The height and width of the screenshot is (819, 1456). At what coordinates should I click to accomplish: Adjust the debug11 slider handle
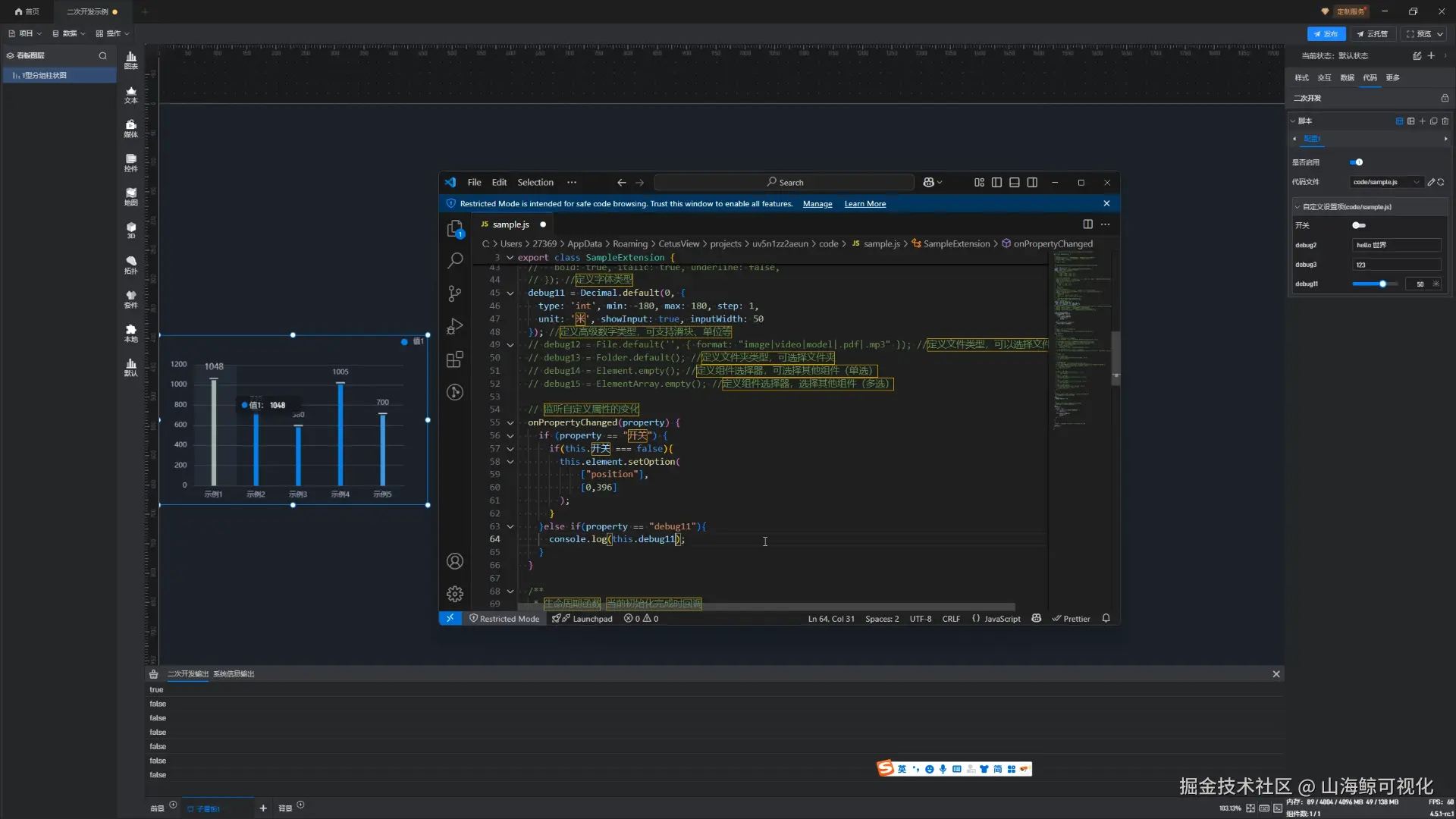(x=1383, y=284)
